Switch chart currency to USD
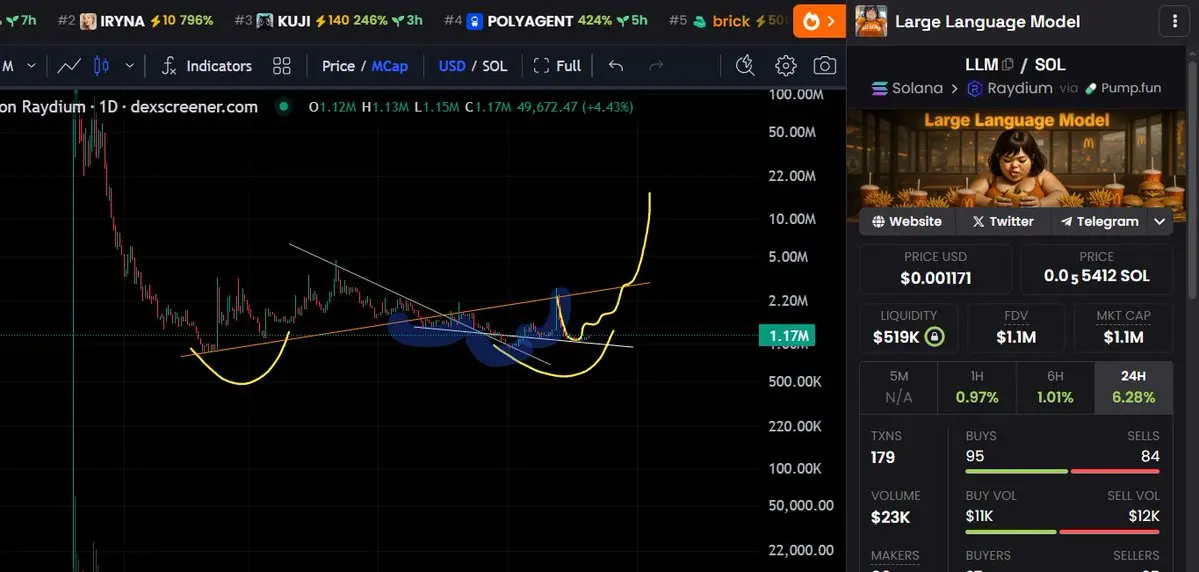Viewport: 1199px width, 572px height. 452,66
